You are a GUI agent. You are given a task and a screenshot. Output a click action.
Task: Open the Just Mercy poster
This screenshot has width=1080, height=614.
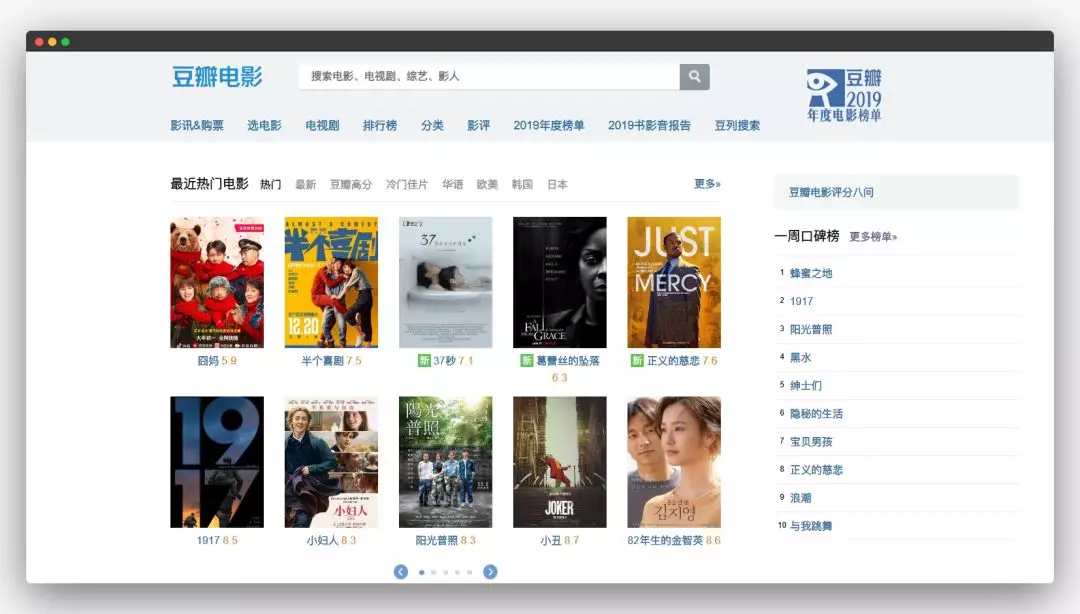(x=674, y=283)
